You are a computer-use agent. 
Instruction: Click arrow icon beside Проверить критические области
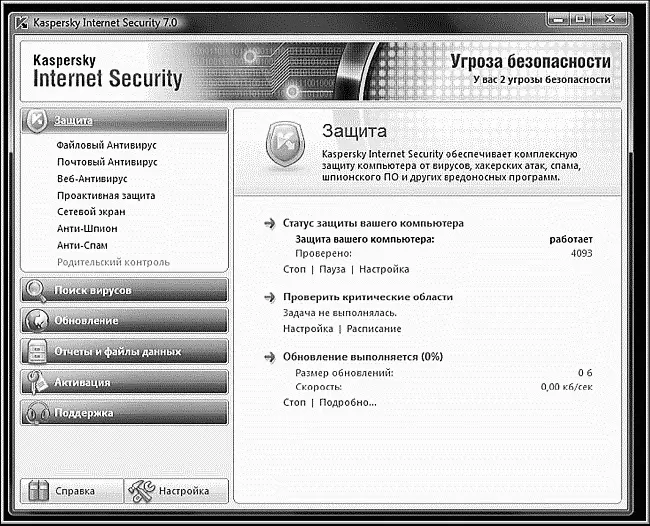pos(270,298)
